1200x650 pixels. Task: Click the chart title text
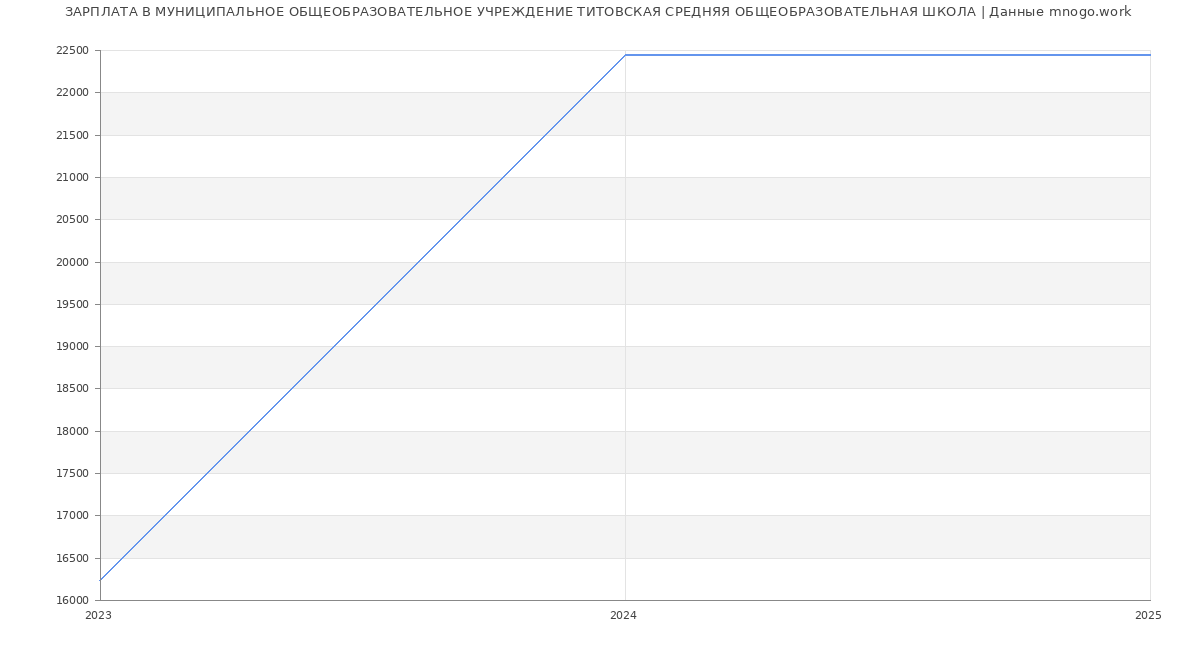pyautogui.click(x=598, y=12)
